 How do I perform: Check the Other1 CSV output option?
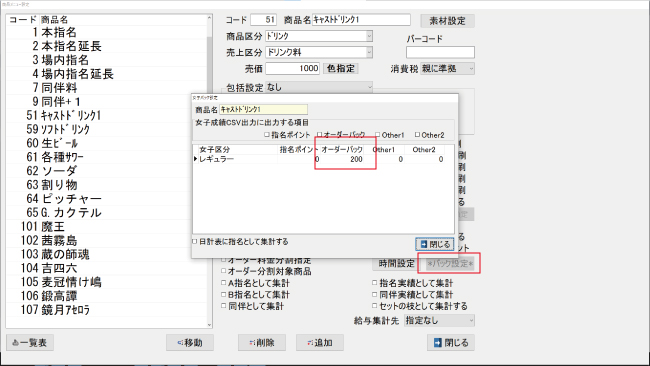coord(378,135)
